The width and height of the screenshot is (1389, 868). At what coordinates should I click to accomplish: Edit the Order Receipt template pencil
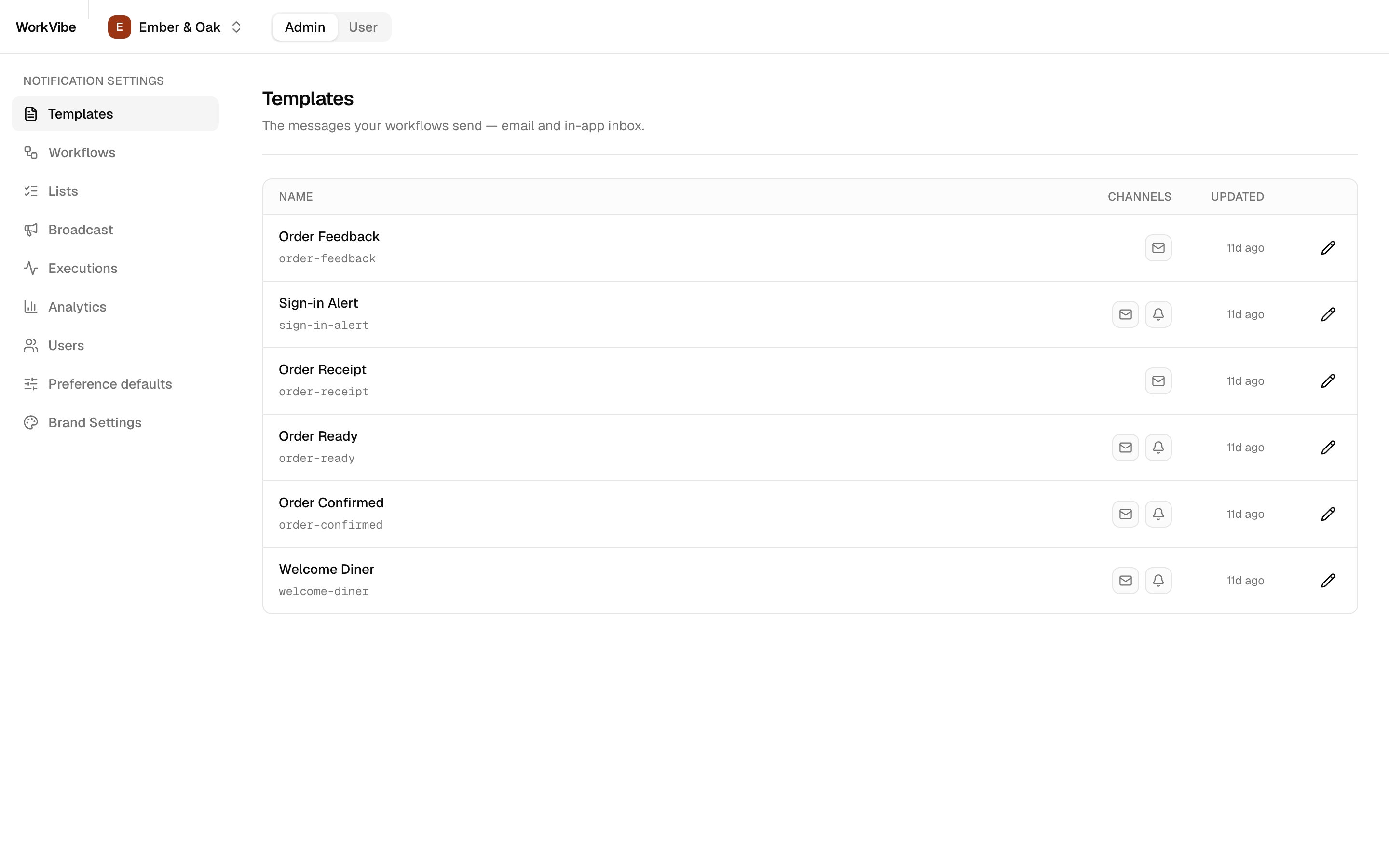click(1328, 380)
